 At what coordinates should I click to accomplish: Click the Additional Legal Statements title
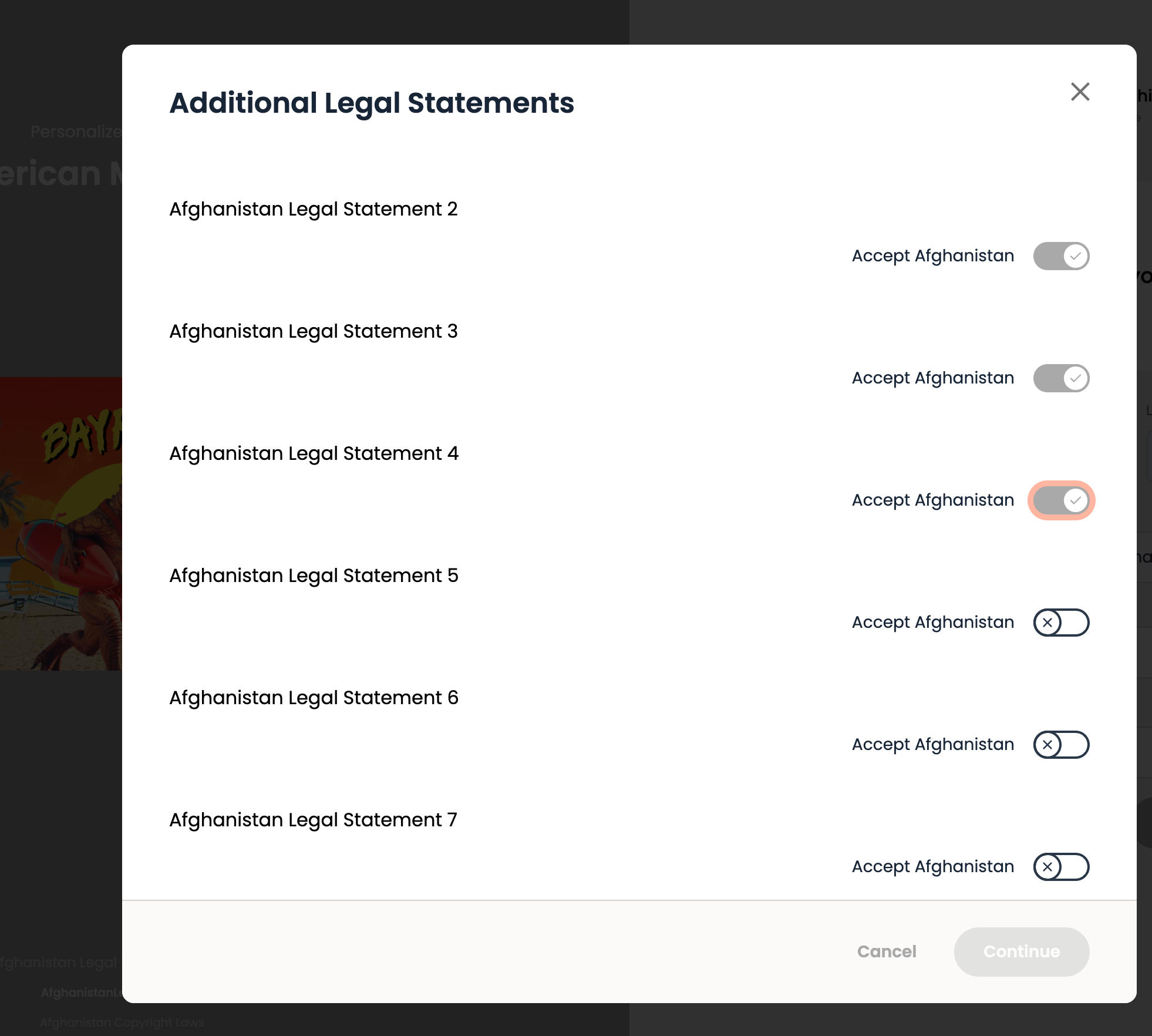click(x=372, y=103)
